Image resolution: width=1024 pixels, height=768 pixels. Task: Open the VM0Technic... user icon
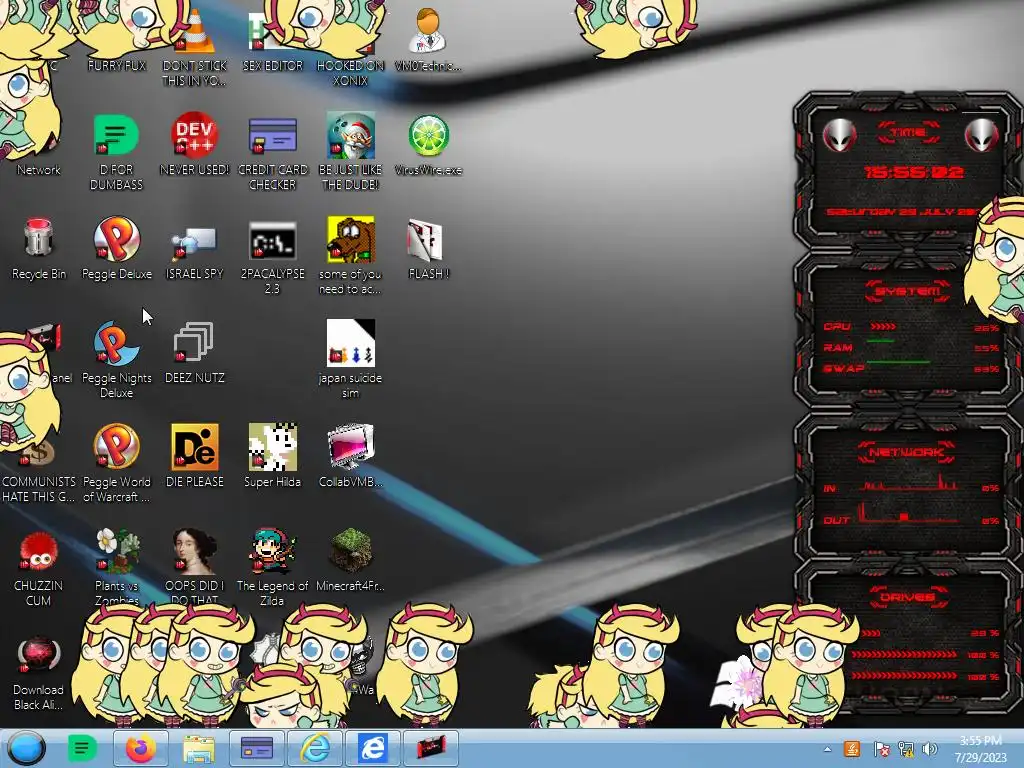tap(428, 39)
